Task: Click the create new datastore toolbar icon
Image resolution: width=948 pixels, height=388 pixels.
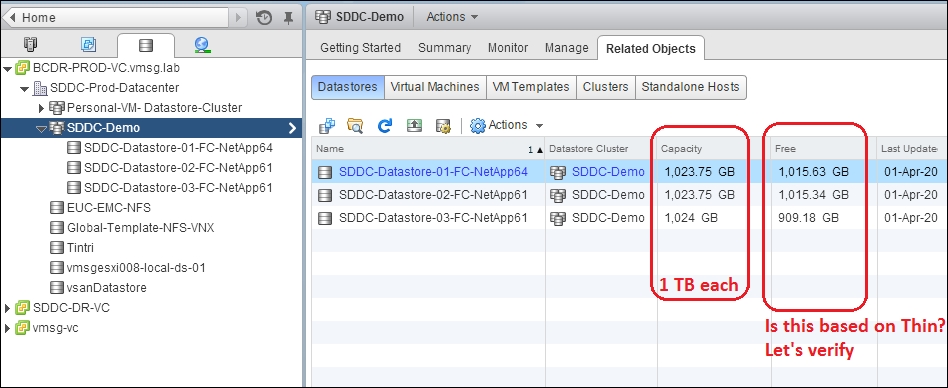Action: click(x=326, y=126)
